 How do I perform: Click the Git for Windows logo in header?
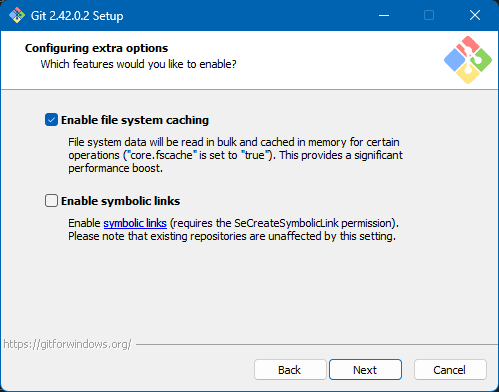(x=468, y=60)
